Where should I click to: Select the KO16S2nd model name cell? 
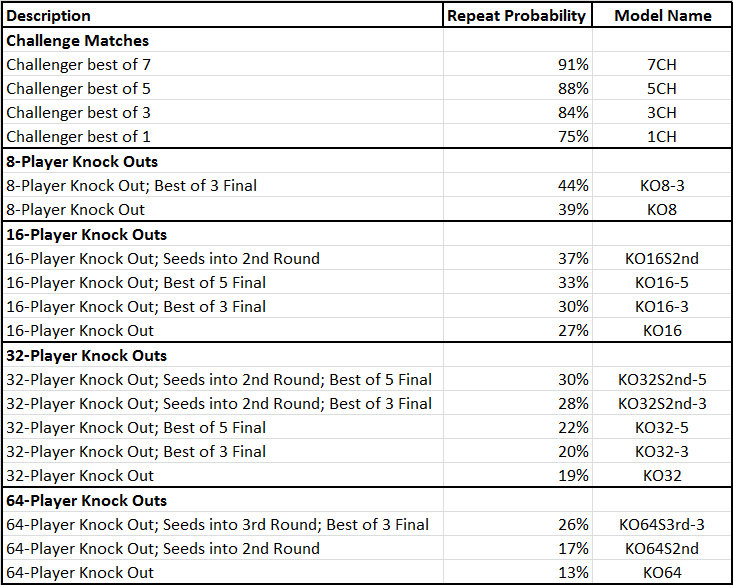(x=662, y=258)
